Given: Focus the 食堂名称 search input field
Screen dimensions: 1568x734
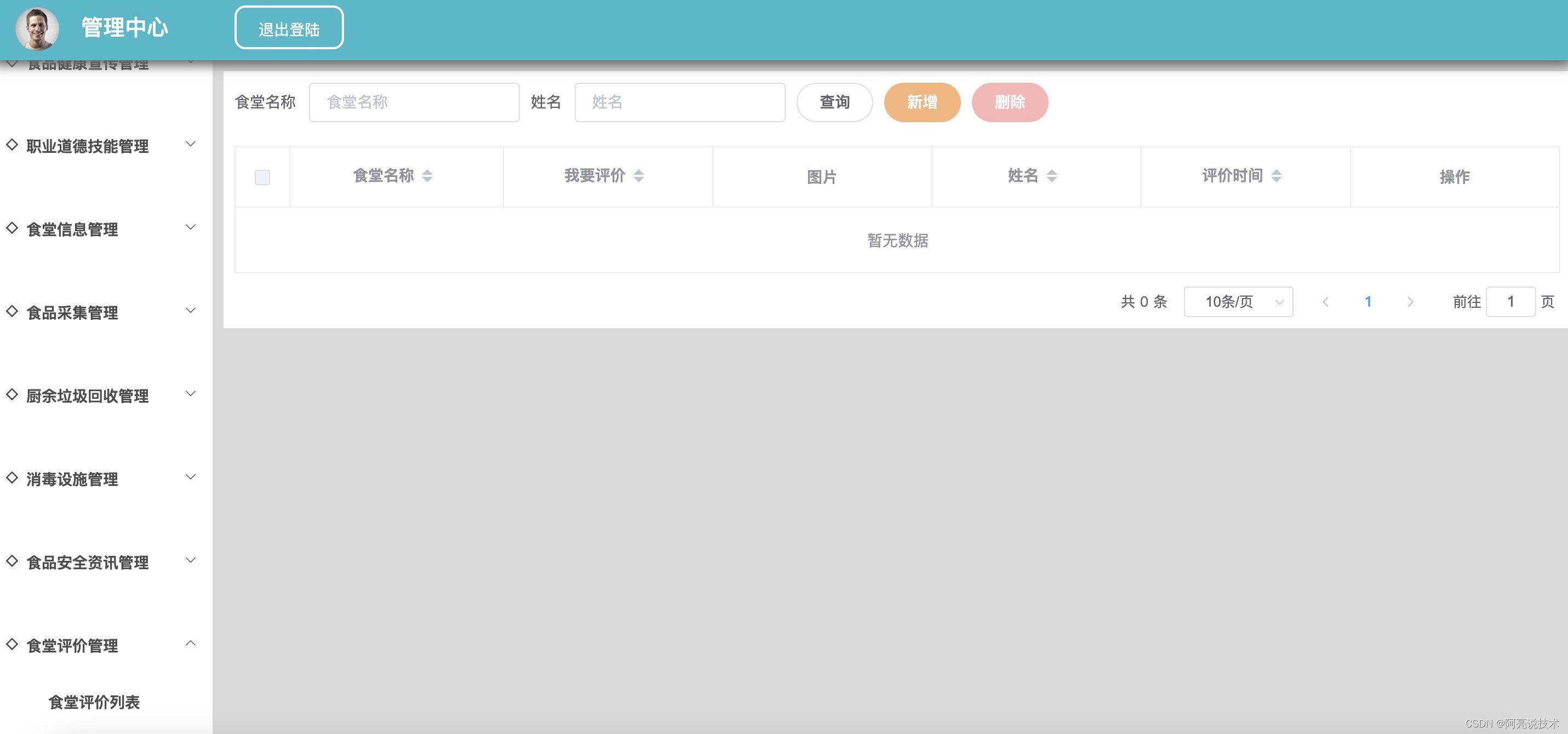Looking at the screenshot, I should [x=414, y=102].
